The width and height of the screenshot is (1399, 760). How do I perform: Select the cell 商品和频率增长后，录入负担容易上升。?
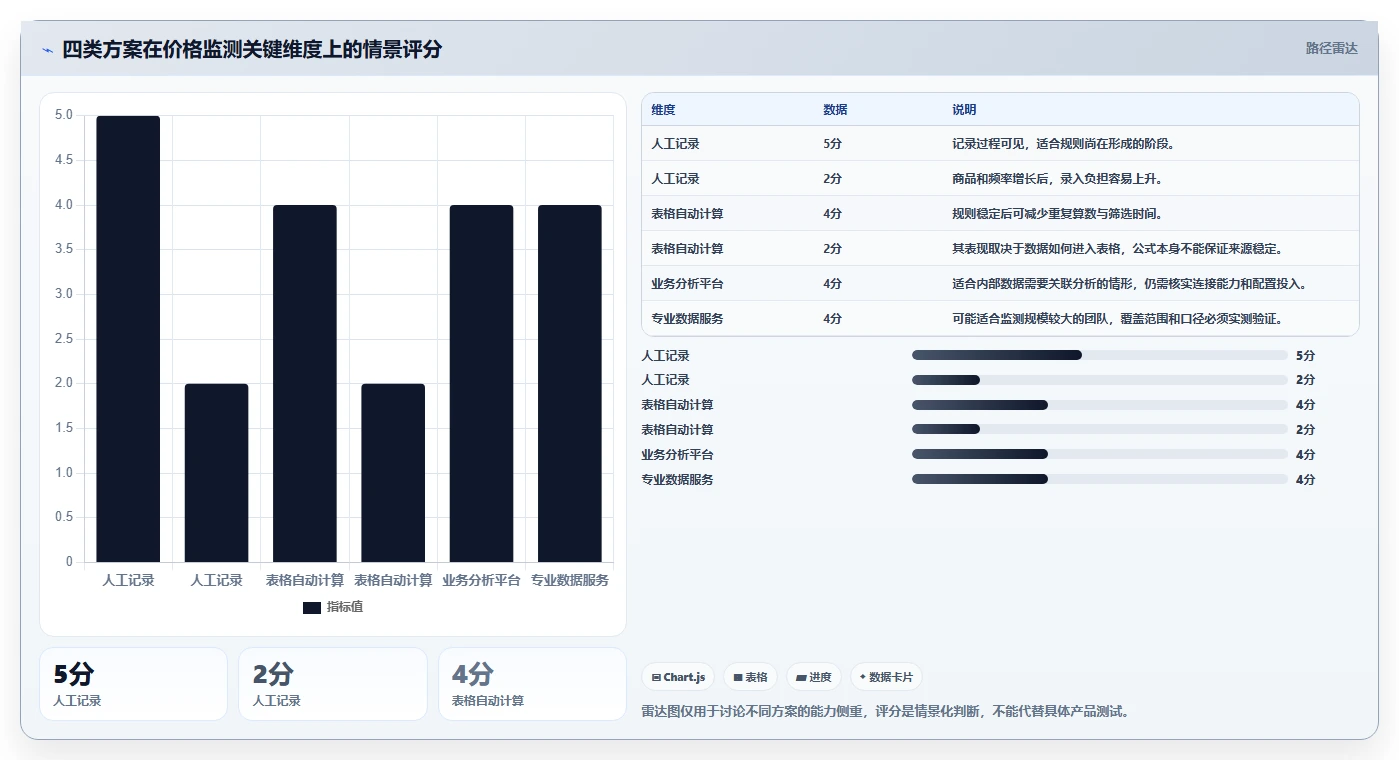(x=1057, y=179)
